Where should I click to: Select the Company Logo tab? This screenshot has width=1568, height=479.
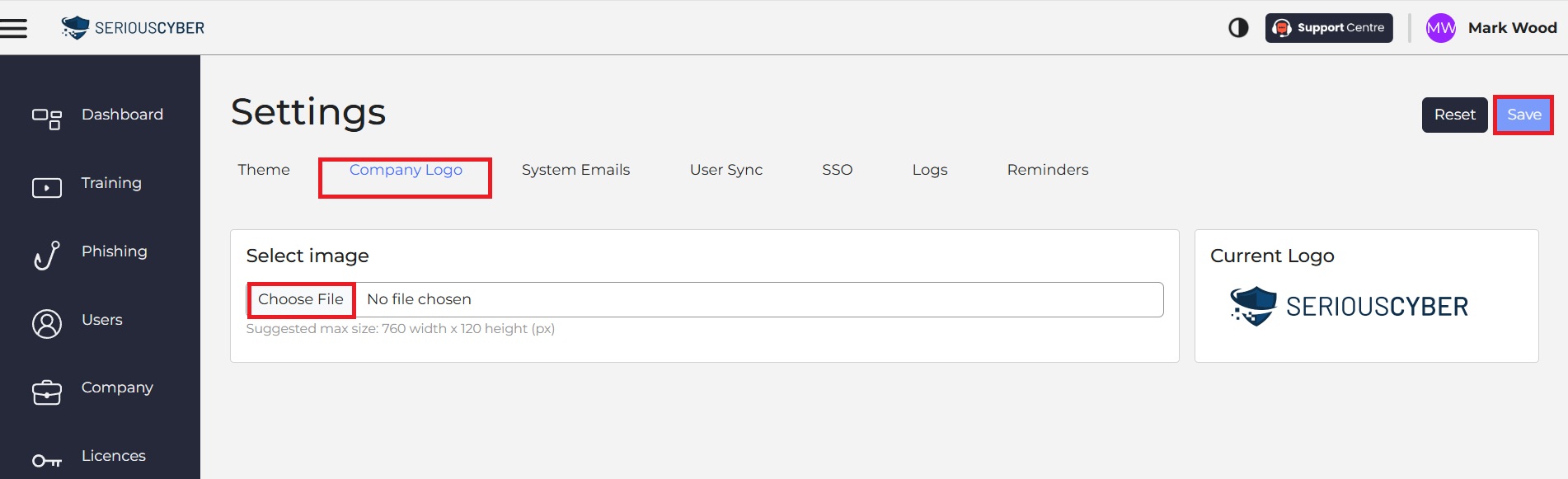coord(406,170)
